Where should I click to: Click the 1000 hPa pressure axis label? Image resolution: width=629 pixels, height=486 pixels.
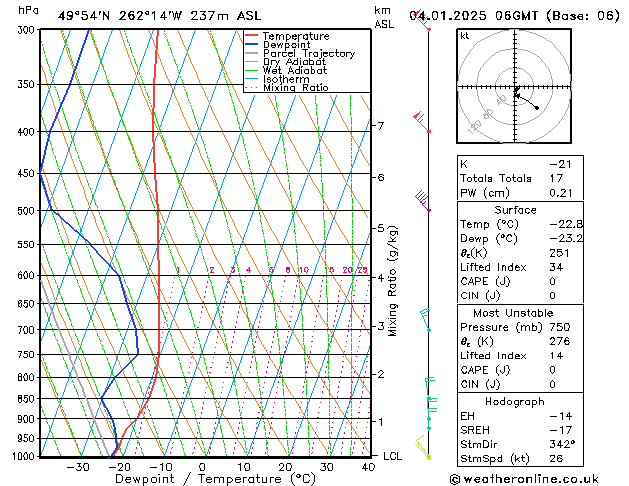pyautogui.click(x=24, y=456)
